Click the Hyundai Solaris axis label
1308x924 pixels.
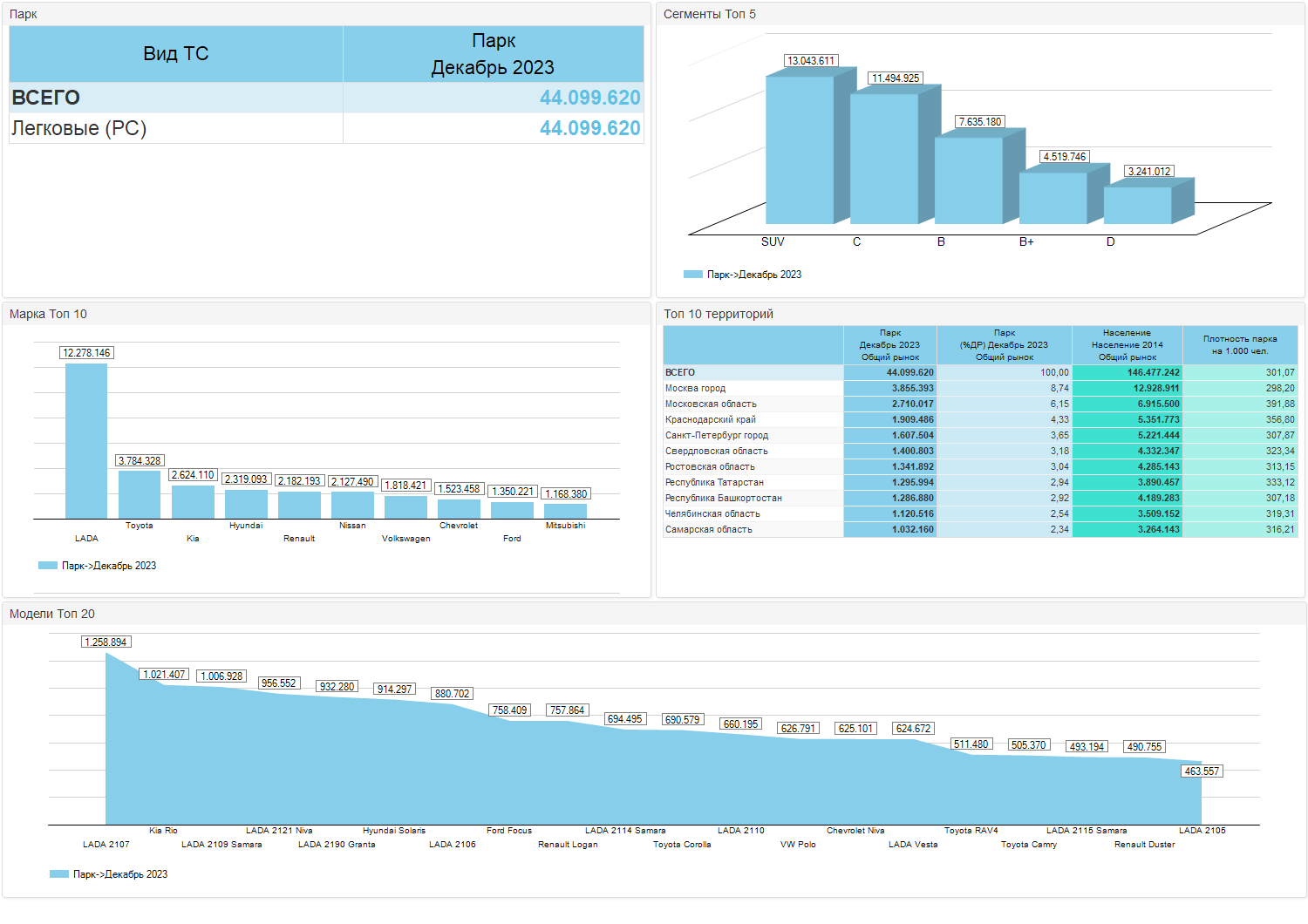[x=394, y=831]
